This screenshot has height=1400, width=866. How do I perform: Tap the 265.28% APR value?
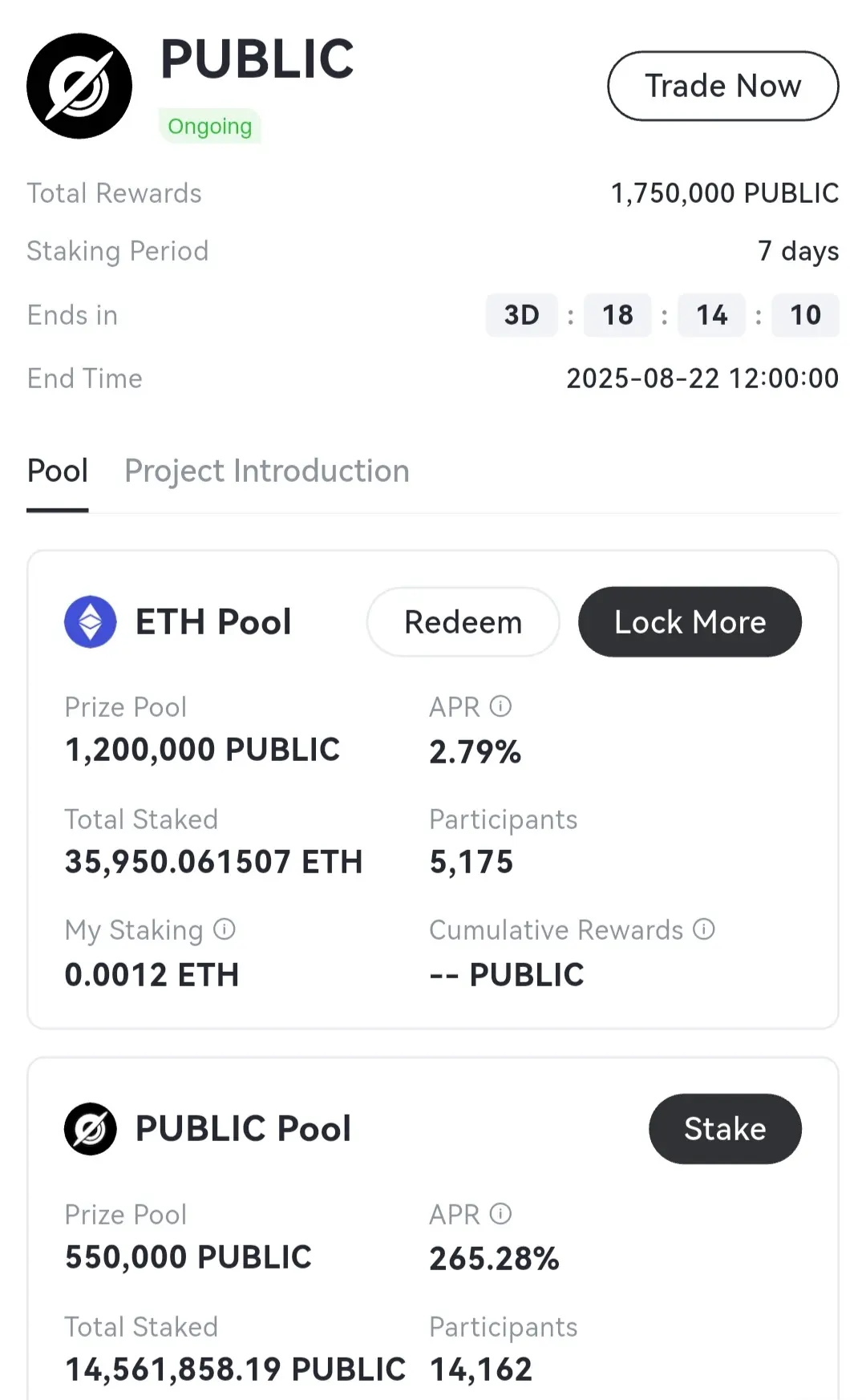(494, 1259)
